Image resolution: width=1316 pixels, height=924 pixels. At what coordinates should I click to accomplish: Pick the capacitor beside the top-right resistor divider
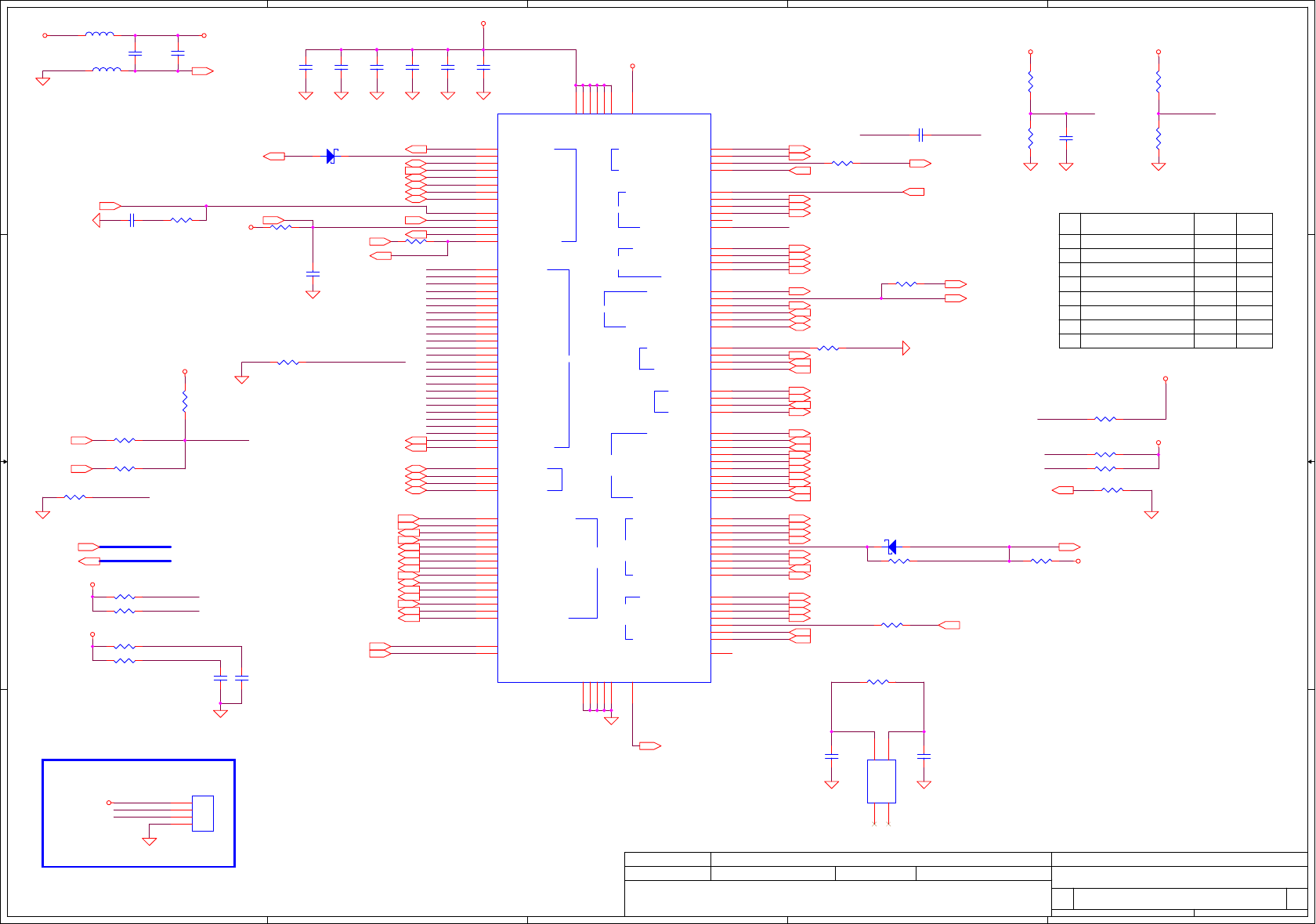point(1066,138)
